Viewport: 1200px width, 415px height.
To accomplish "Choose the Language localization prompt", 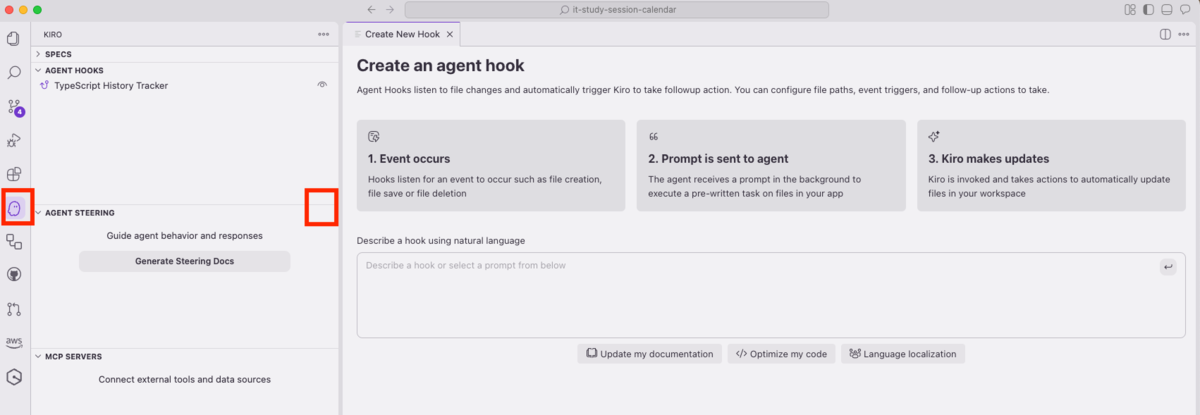I will (903, 354).
